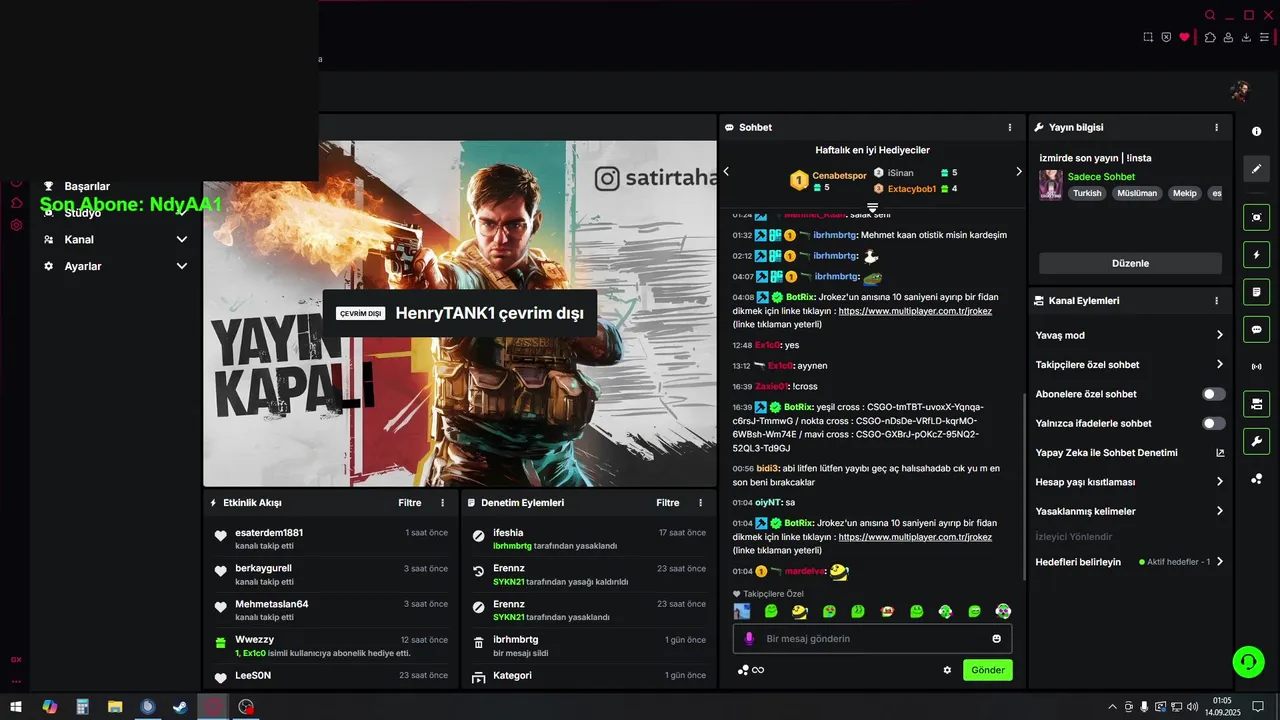1280x720 pixels.
Task: Open the Sohbet panel three-dot menu
Action: tap(1010, 128)
